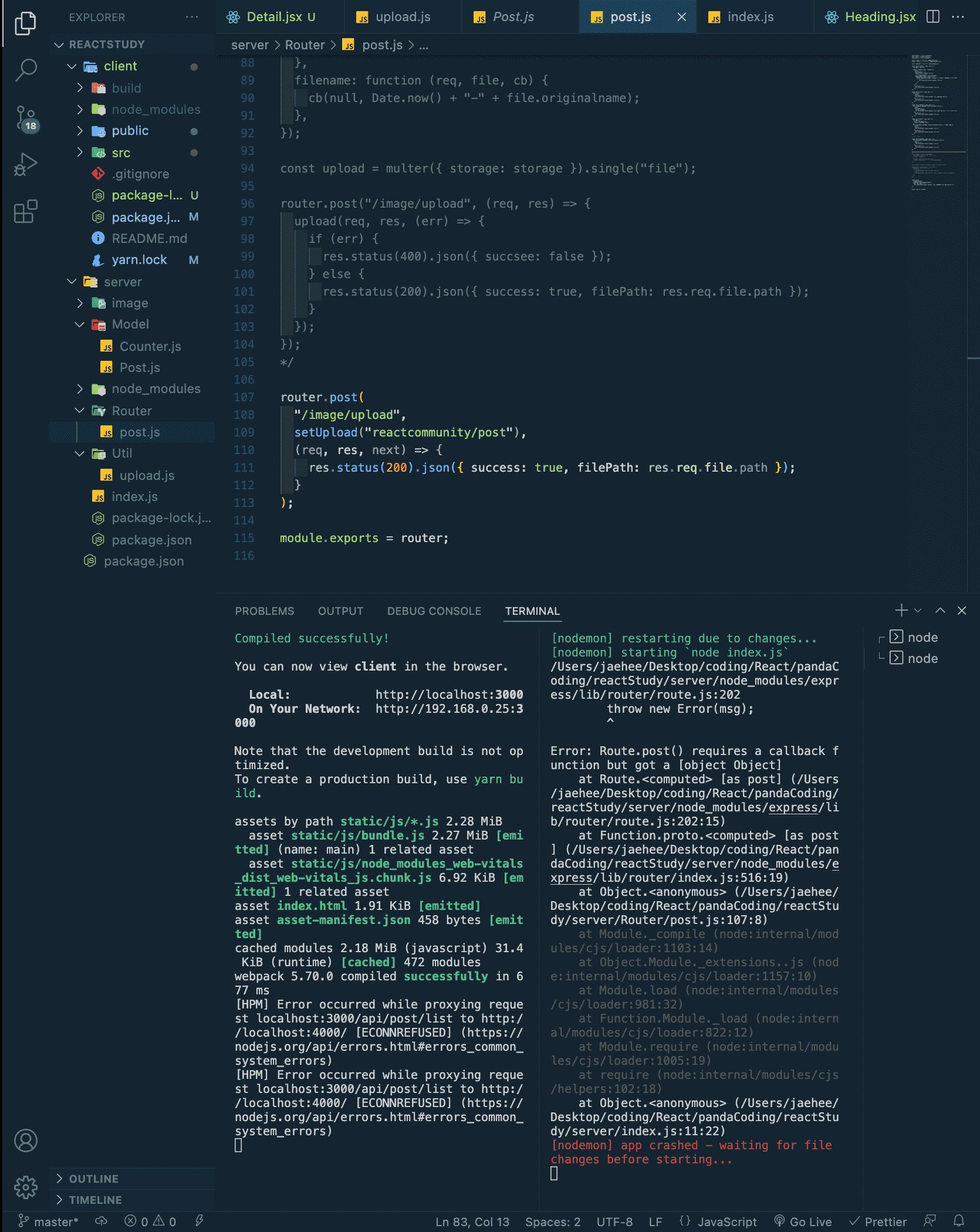
Task: Click server in the breadcrumb path
Action: coord(249,45)
